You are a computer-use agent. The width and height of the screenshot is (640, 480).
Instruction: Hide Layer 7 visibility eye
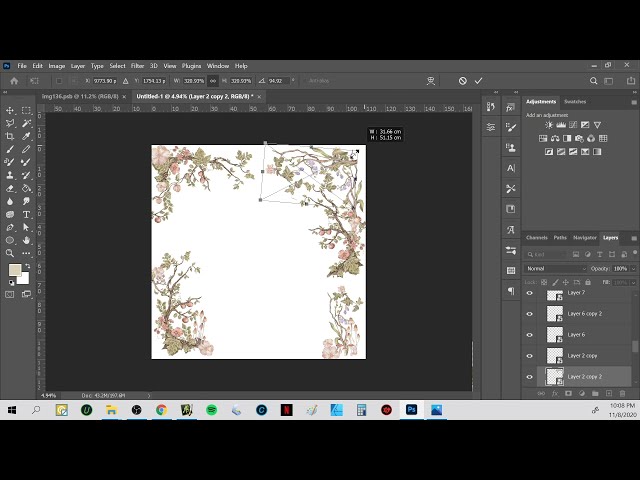(529, 293)
